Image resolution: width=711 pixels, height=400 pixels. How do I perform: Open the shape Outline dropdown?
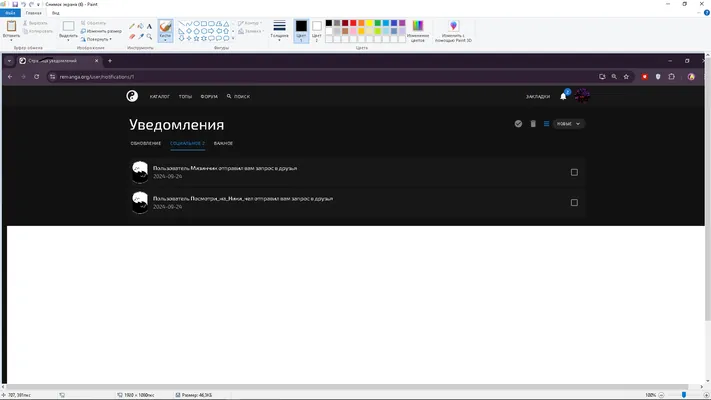click(x=250, y=23)
